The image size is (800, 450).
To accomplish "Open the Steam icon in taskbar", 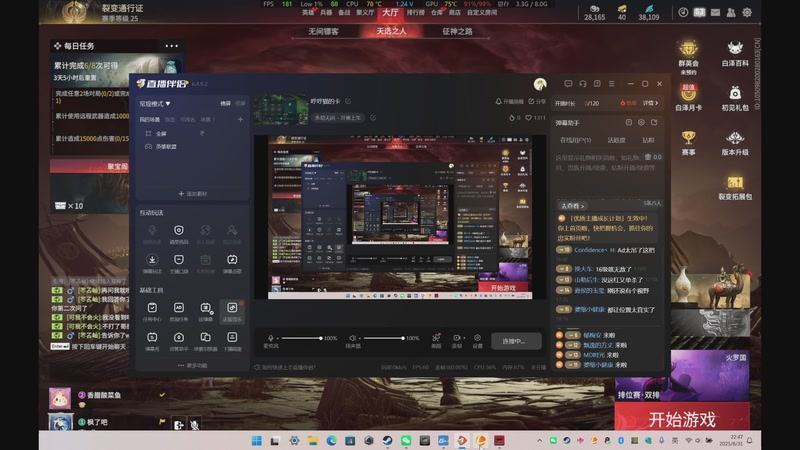I will tap(387, 440).
